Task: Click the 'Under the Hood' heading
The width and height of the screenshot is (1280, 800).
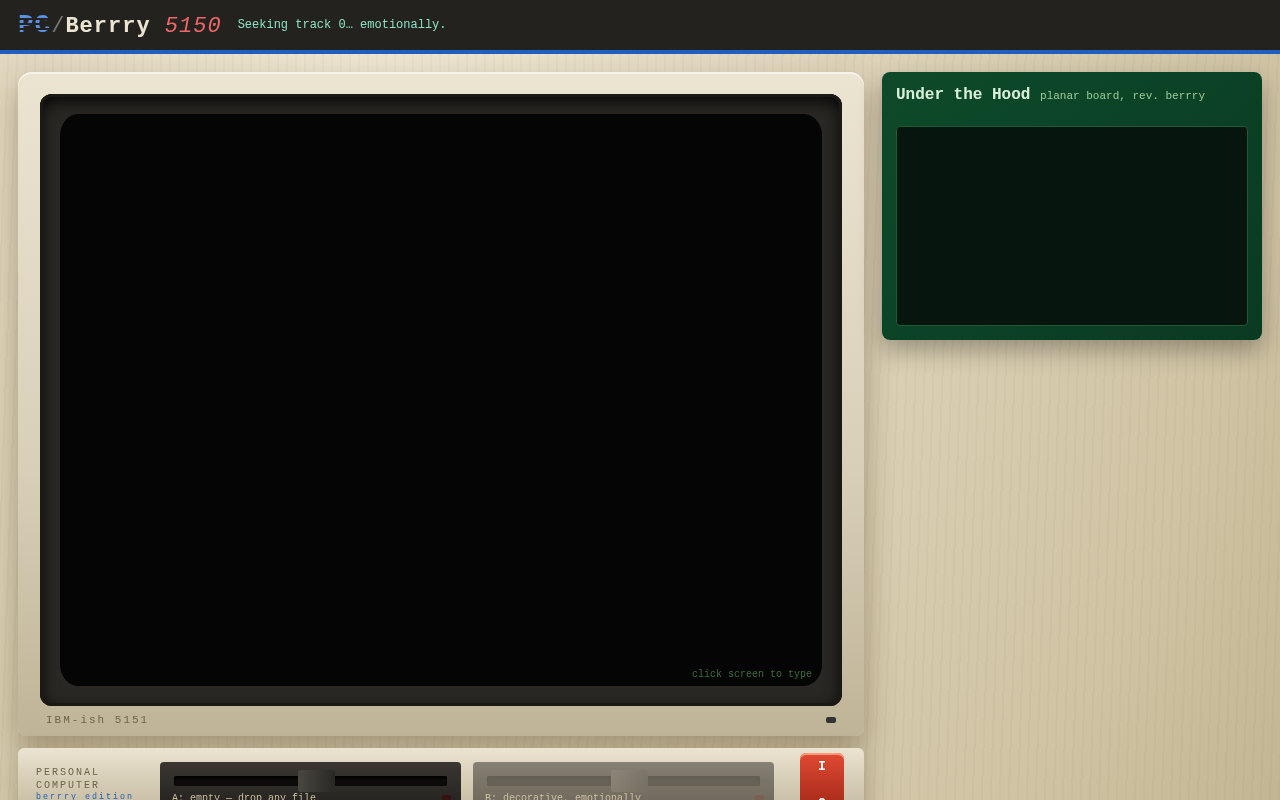Action: coord(963,95)
